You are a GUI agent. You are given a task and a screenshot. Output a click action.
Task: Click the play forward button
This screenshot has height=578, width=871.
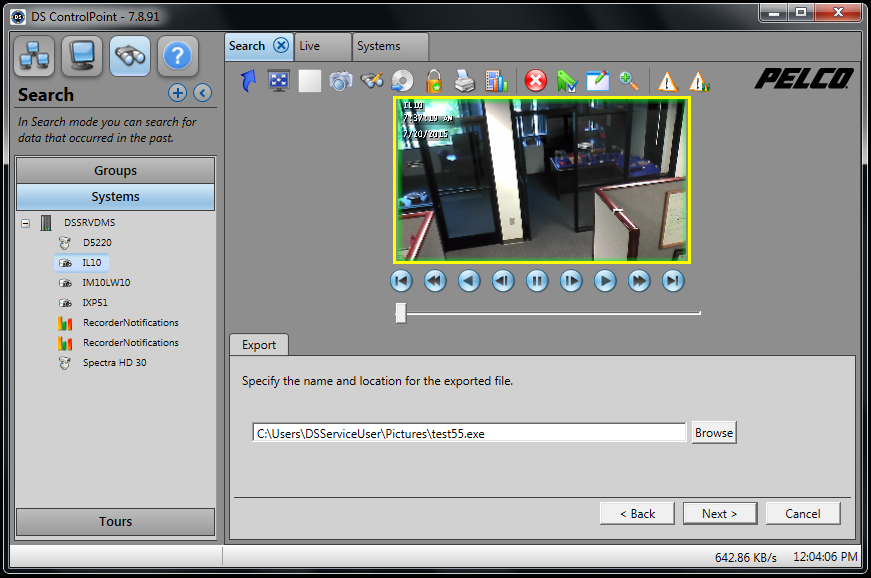click(x=605, y=281)
